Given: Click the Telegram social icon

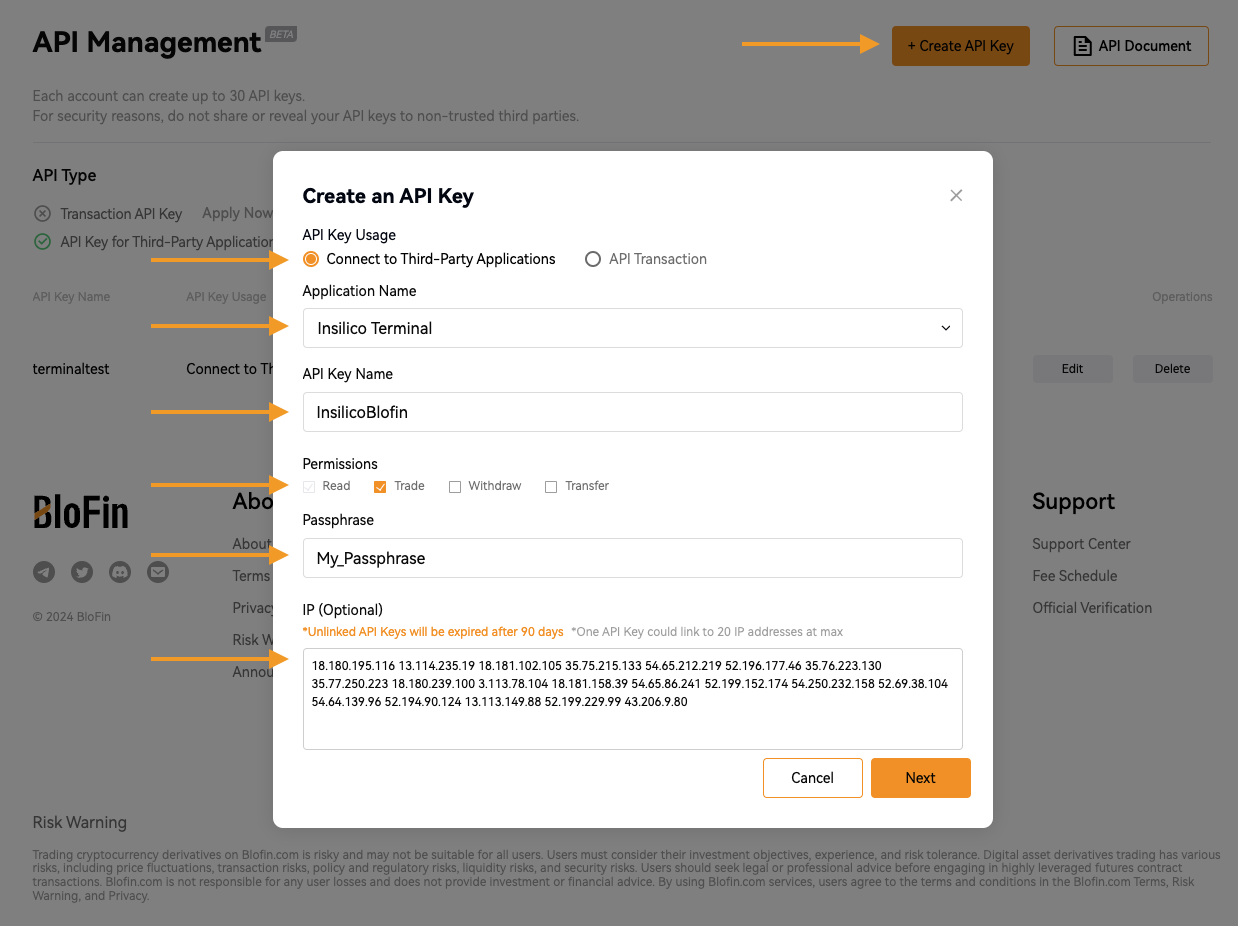Looking at the screenshot, I should (x=44, y=572).
